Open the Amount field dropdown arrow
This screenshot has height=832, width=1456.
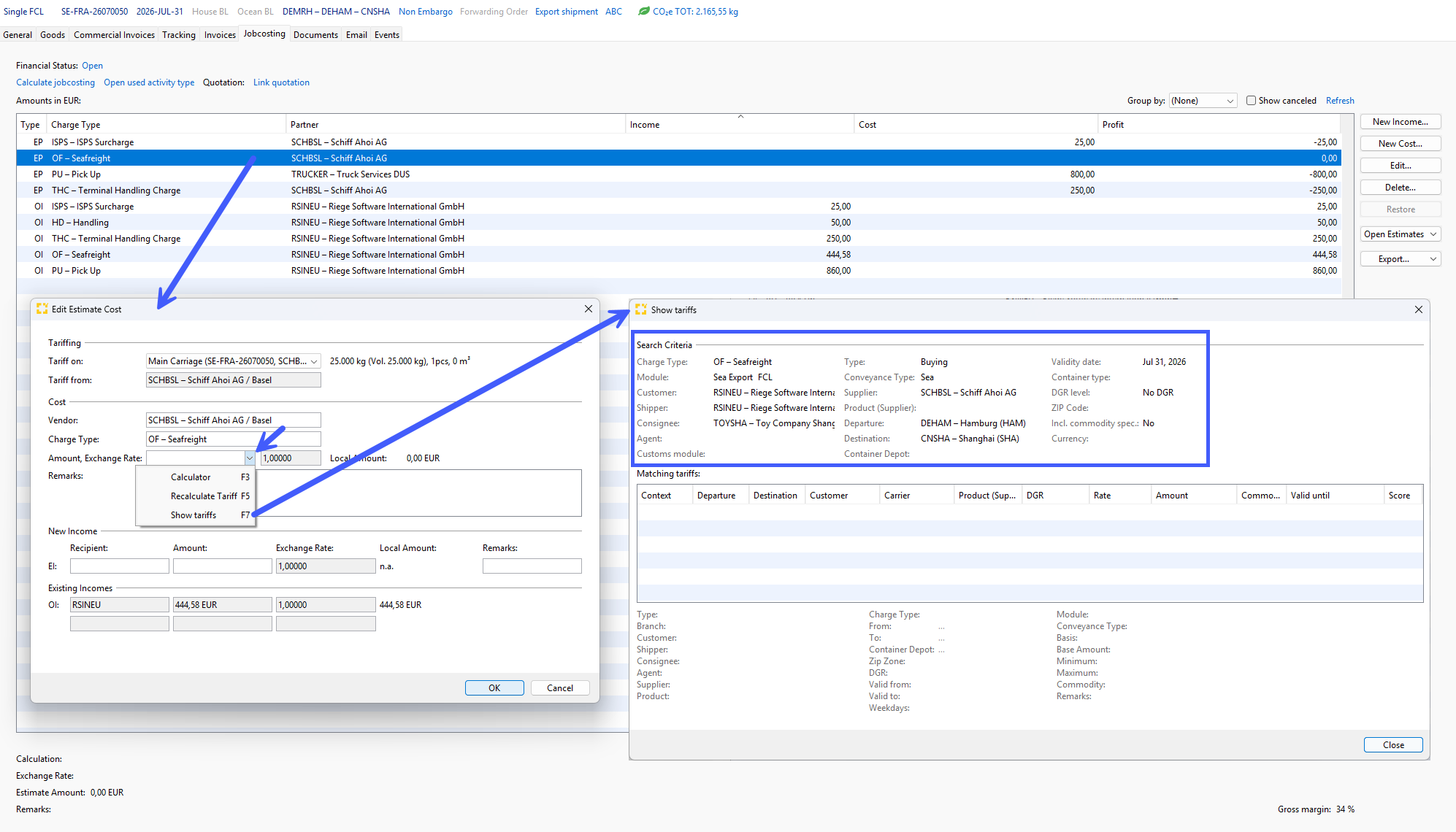click(x=250, y=458)
